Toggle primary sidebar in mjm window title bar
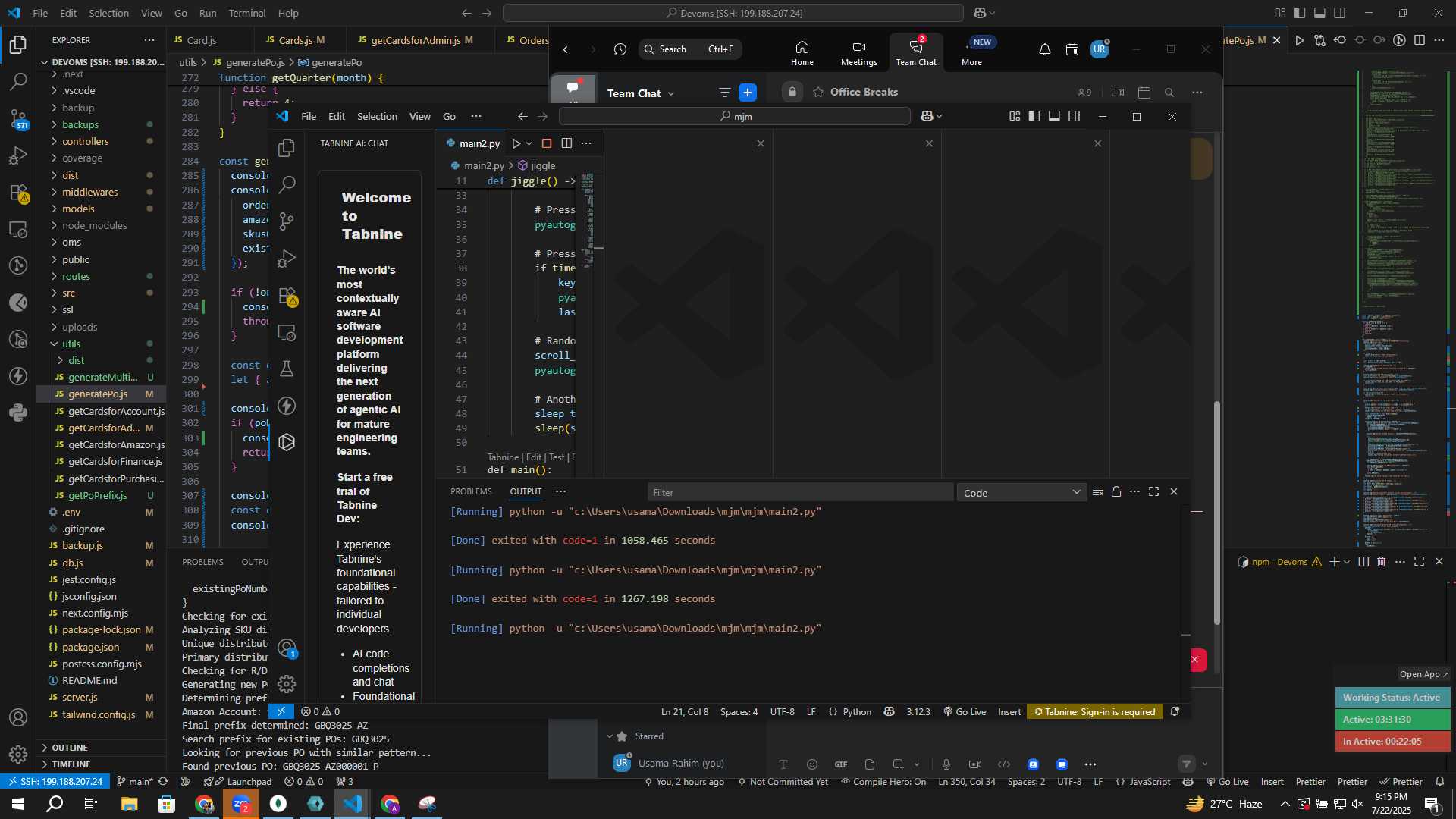 click(1034, 117)
